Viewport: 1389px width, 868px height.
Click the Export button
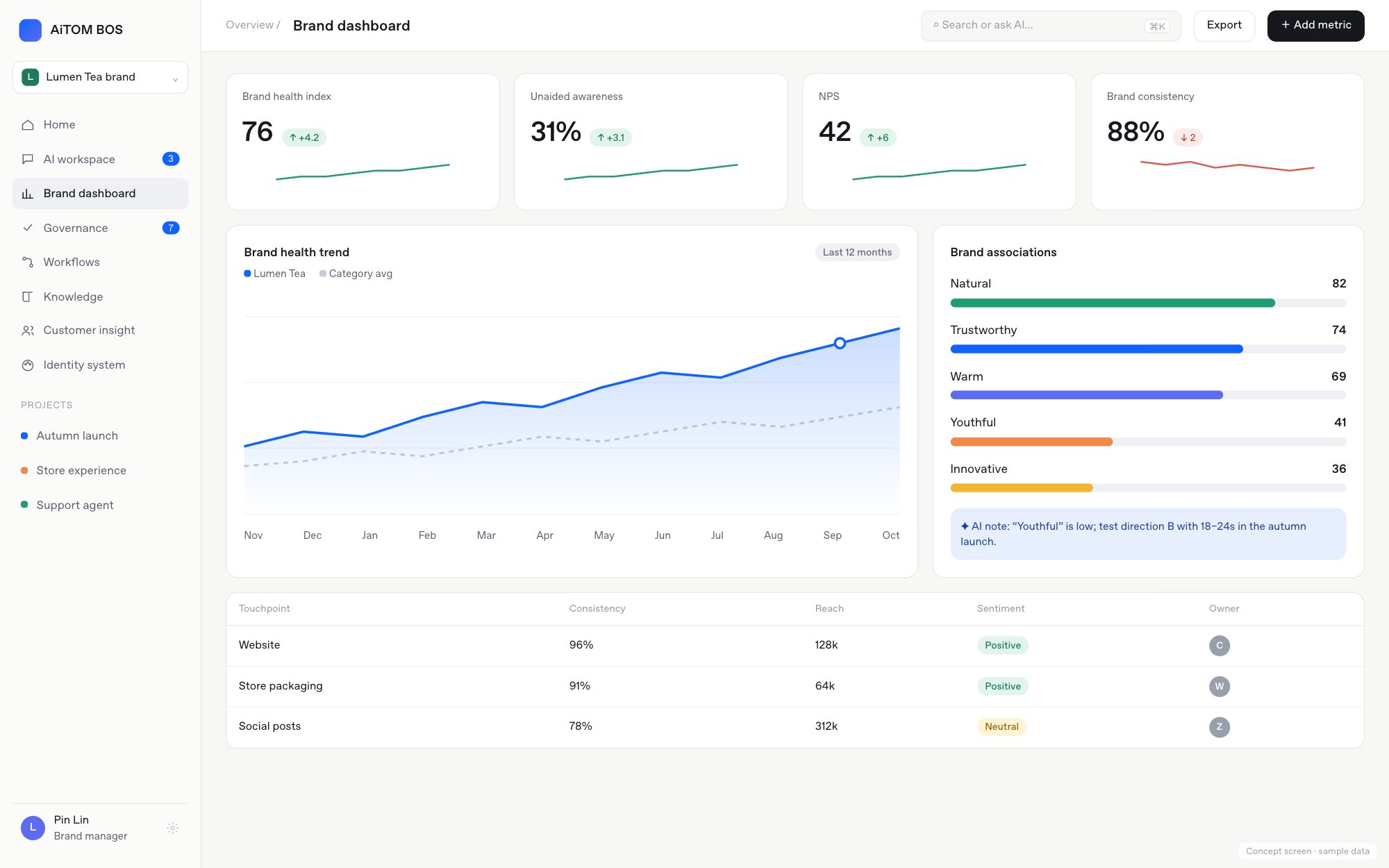click(1224, 26)
